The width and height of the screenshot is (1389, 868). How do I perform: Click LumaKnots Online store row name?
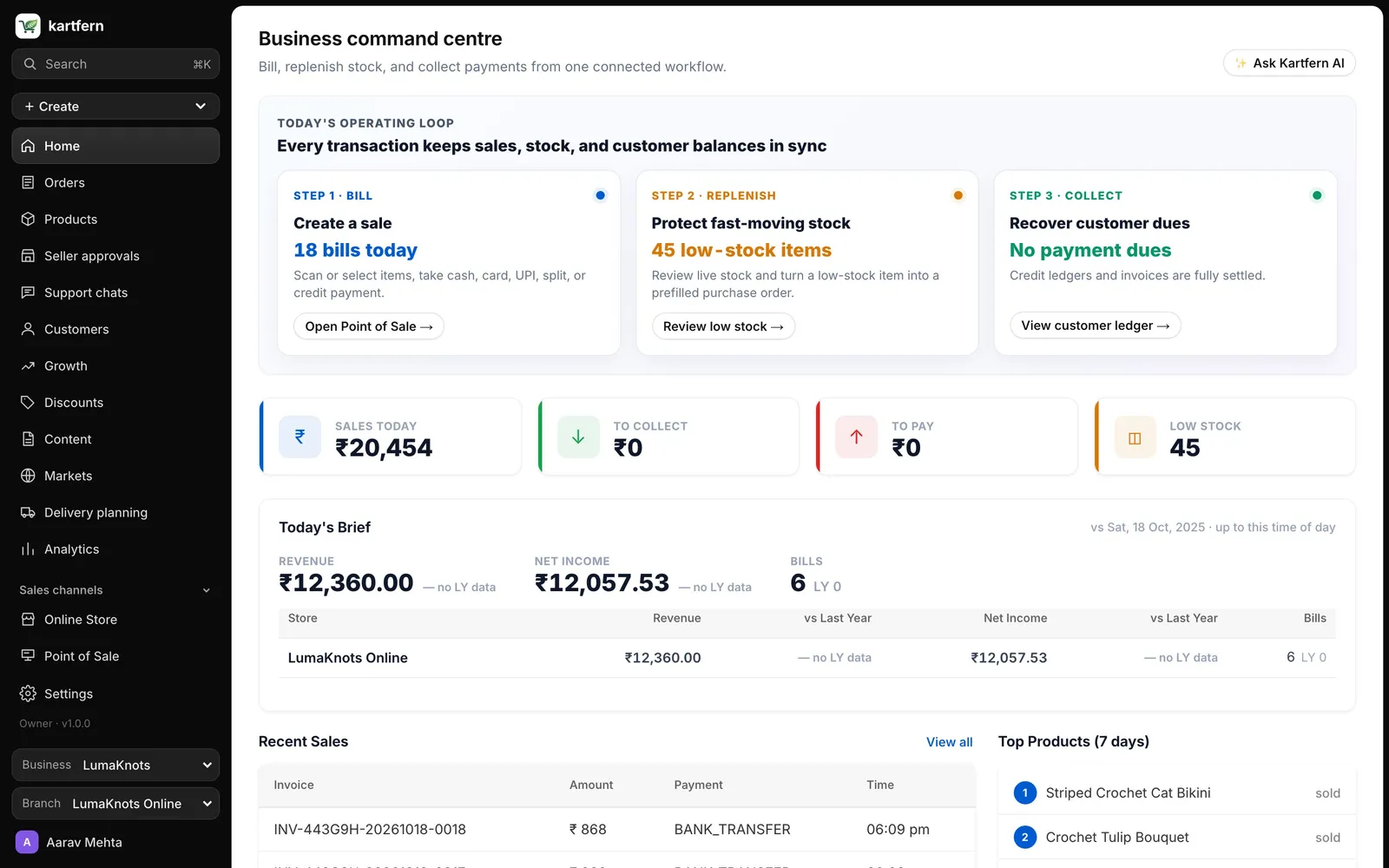[x=347, y=658]
